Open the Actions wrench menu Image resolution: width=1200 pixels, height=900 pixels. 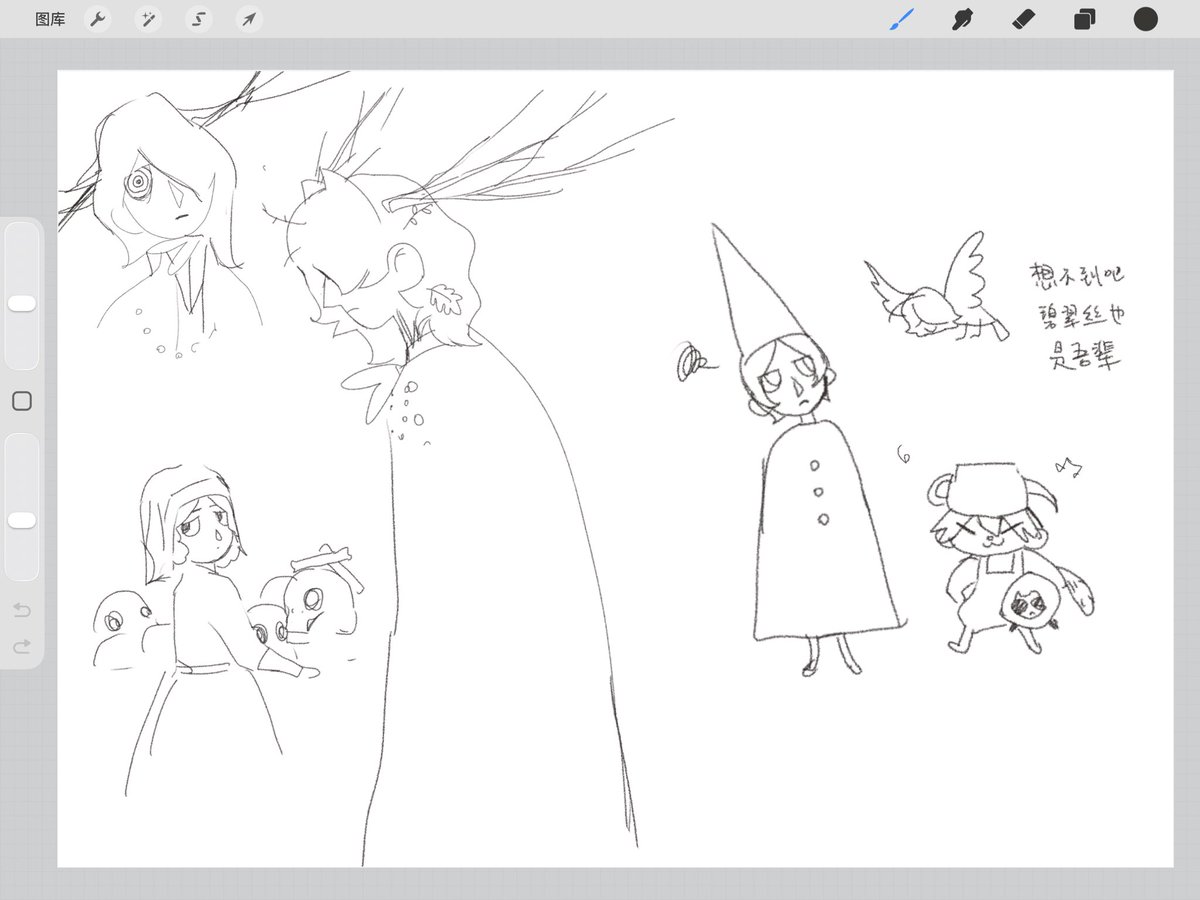click(97, 19)
